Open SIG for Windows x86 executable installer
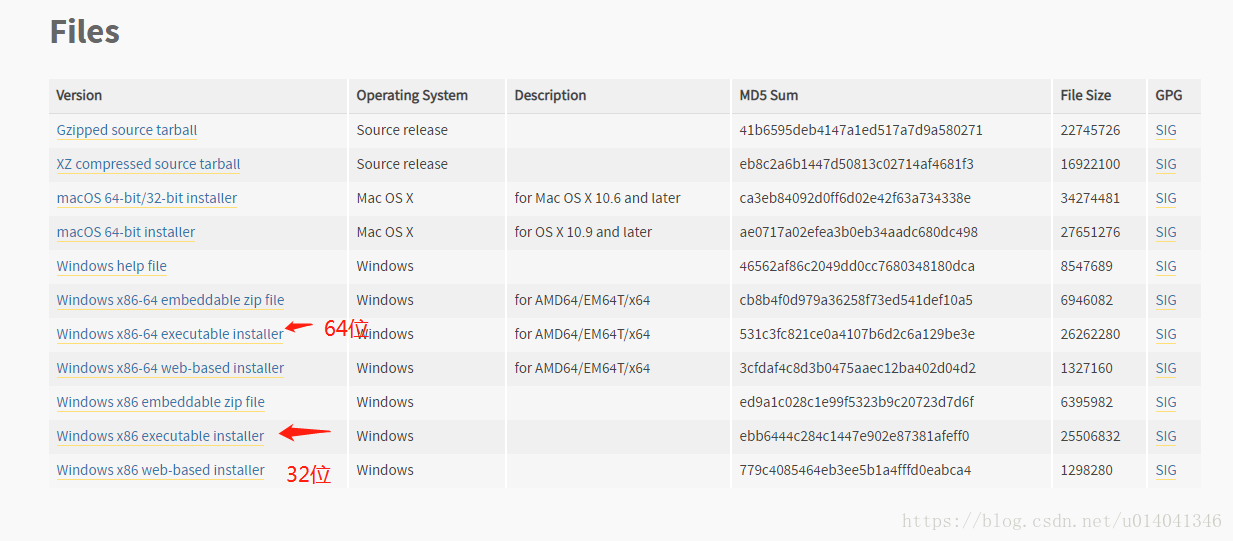The height and width of the screenshot is (541, 1233). click(1166, 436)
